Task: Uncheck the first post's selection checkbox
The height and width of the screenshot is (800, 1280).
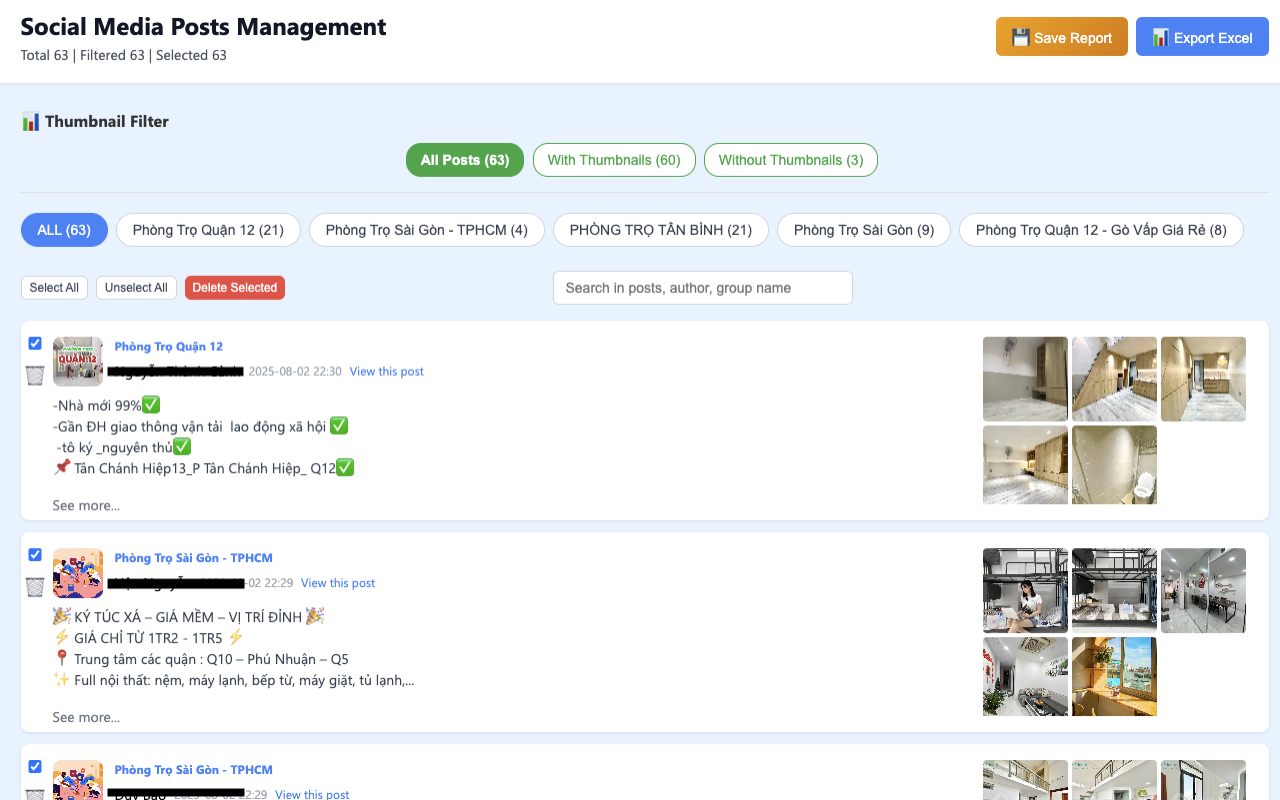Action: click(35, 343)
